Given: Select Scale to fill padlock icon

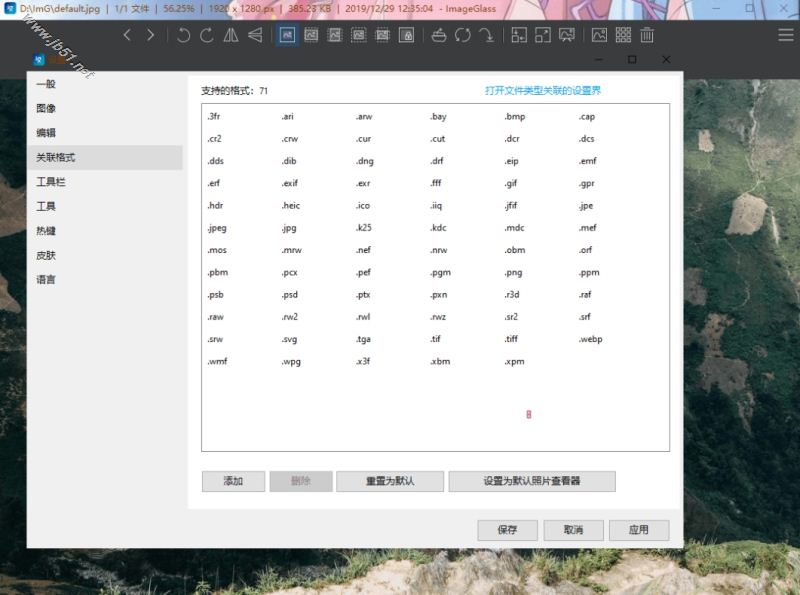Looking at the screenshot, I should point(406,35).
